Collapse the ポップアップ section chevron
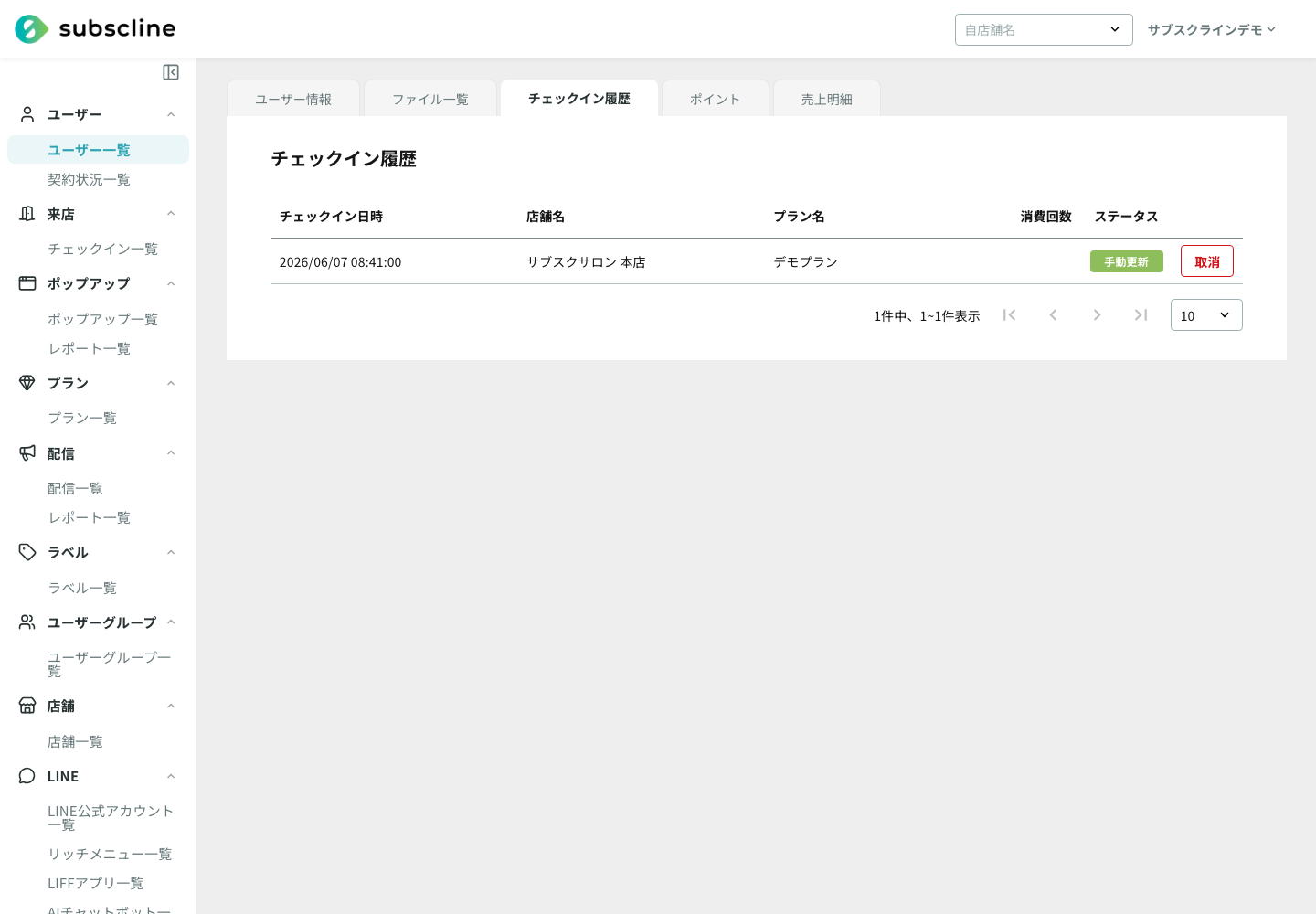This screenshot has height=914, width=1316. (171, 283)
